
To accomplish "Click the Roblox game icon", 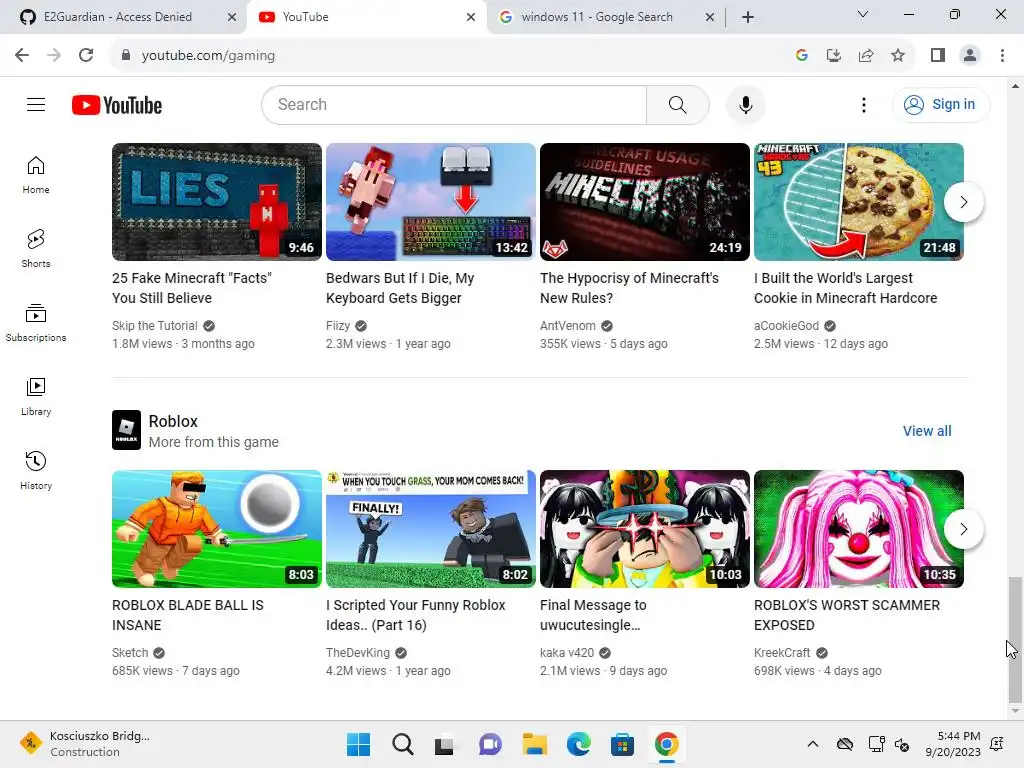I will (126, 430).
